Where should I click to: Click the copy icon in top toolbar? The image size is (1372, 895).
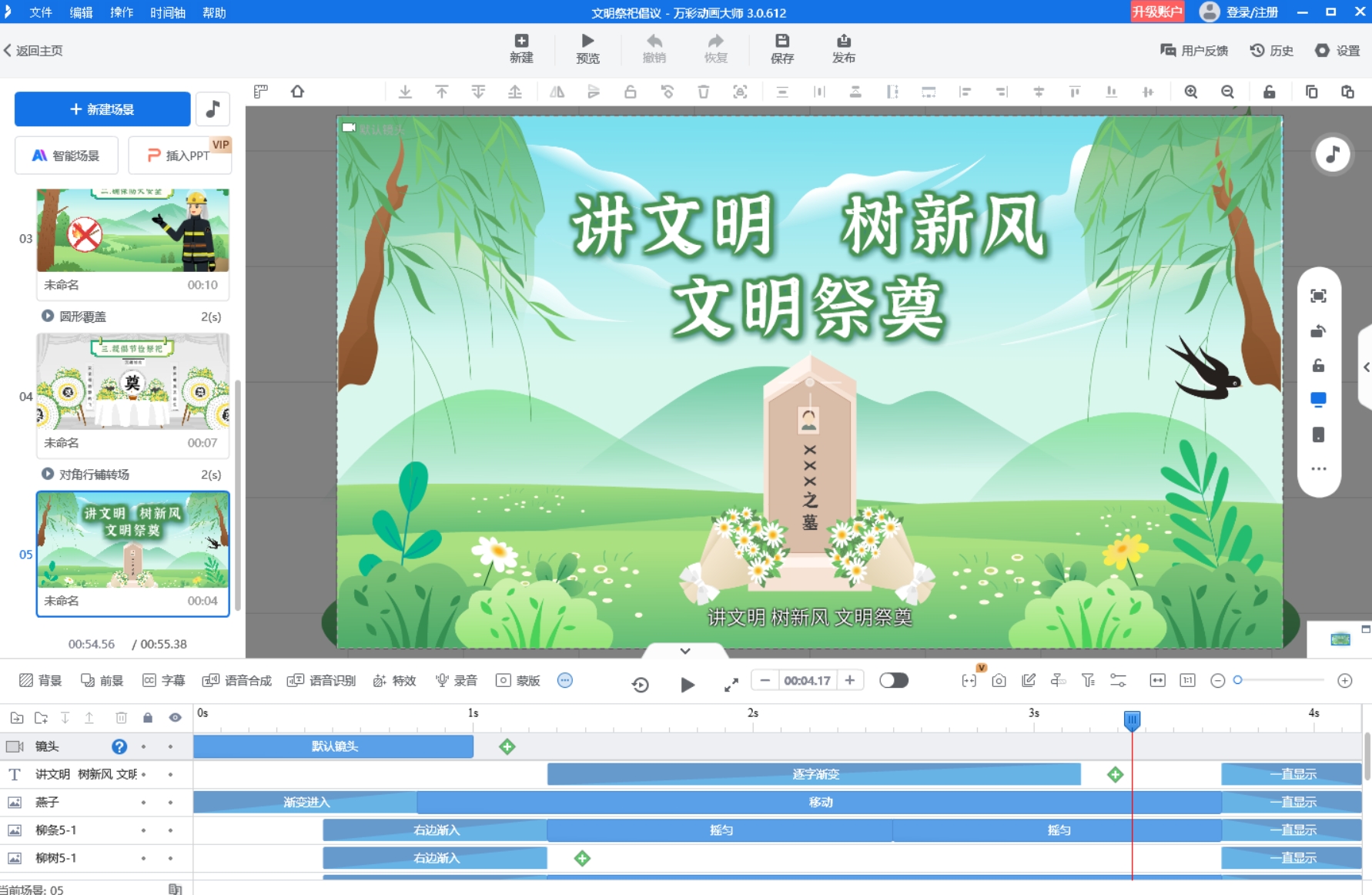pos(1311,92)
